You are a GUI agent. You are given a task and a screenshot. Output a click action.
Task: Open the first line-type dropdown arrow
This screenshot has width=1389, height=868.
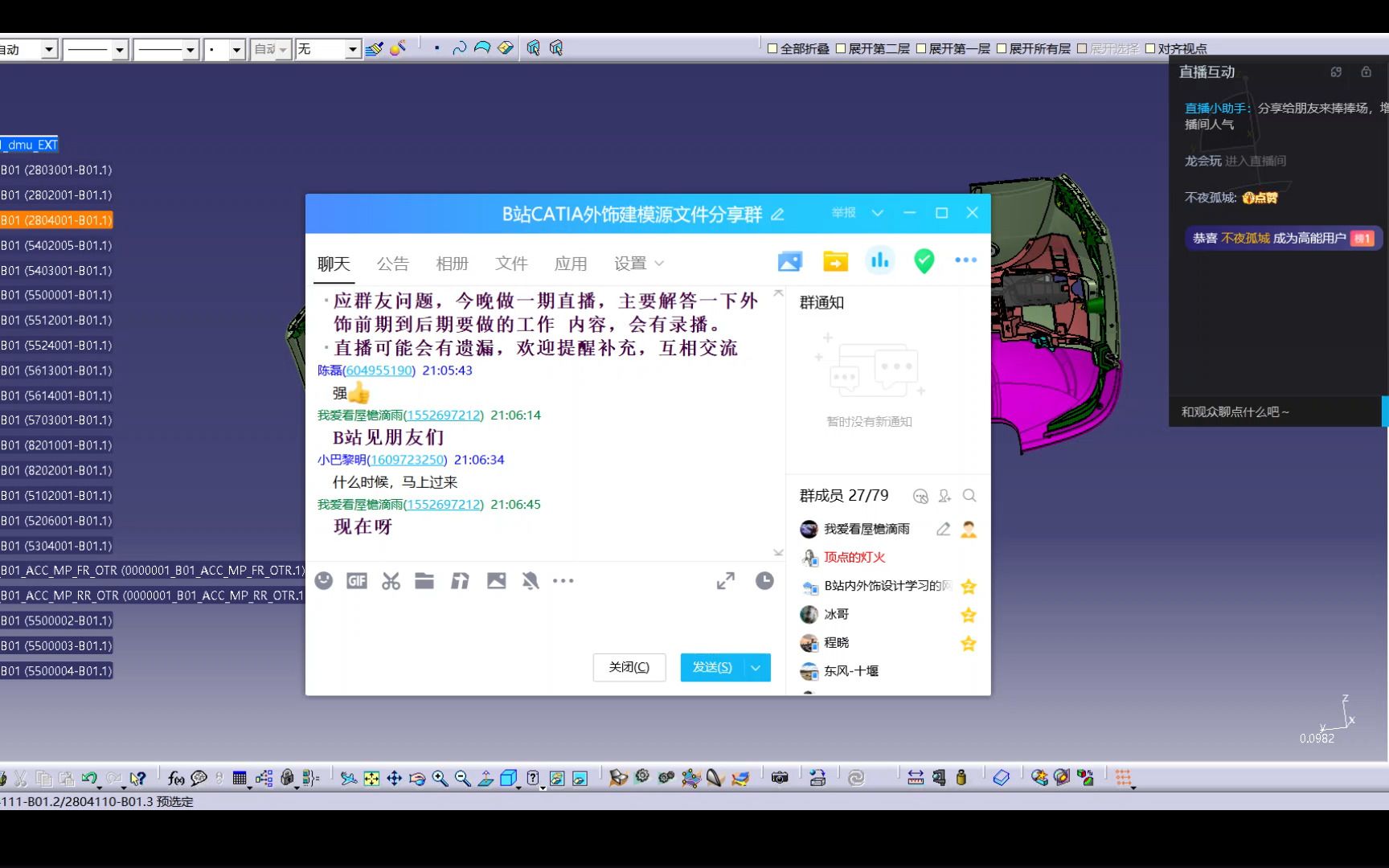pos(120,50)
